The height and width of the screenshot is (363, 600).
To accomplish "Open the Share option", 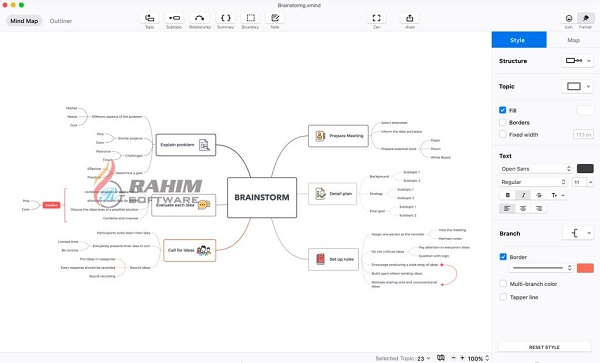I will click(409, 18).
